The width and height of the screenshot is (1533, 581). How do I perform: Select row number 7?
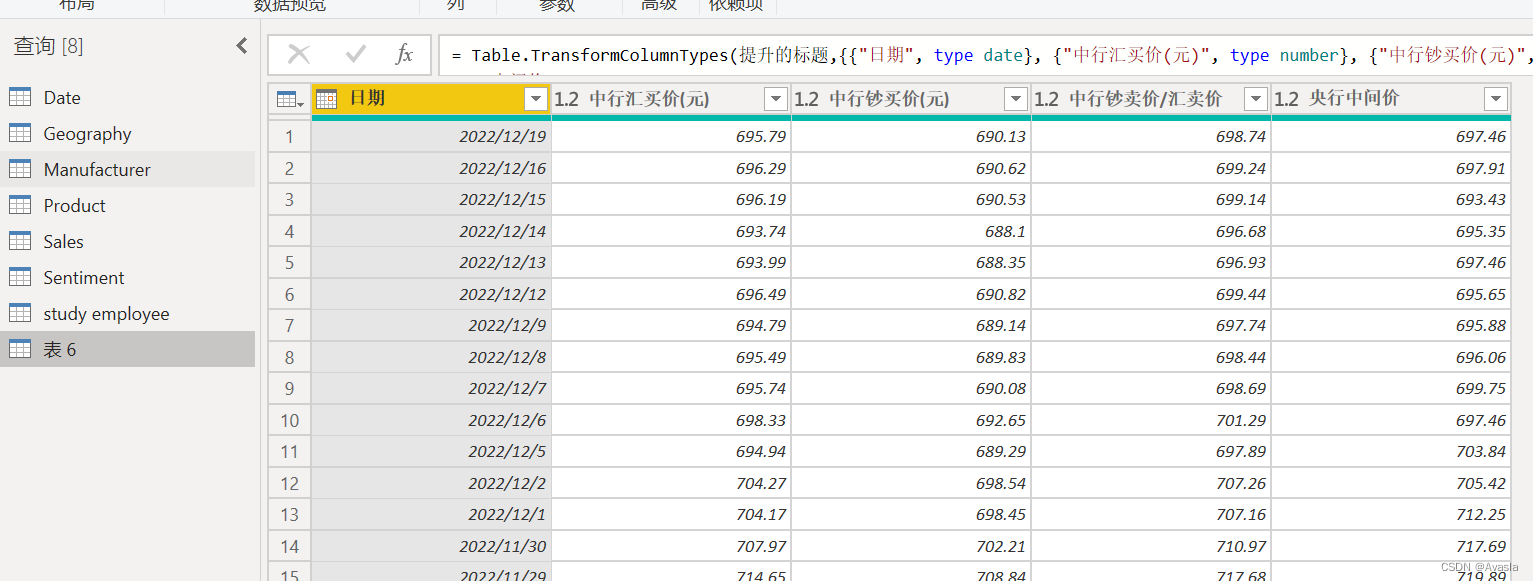pos(290,326)
